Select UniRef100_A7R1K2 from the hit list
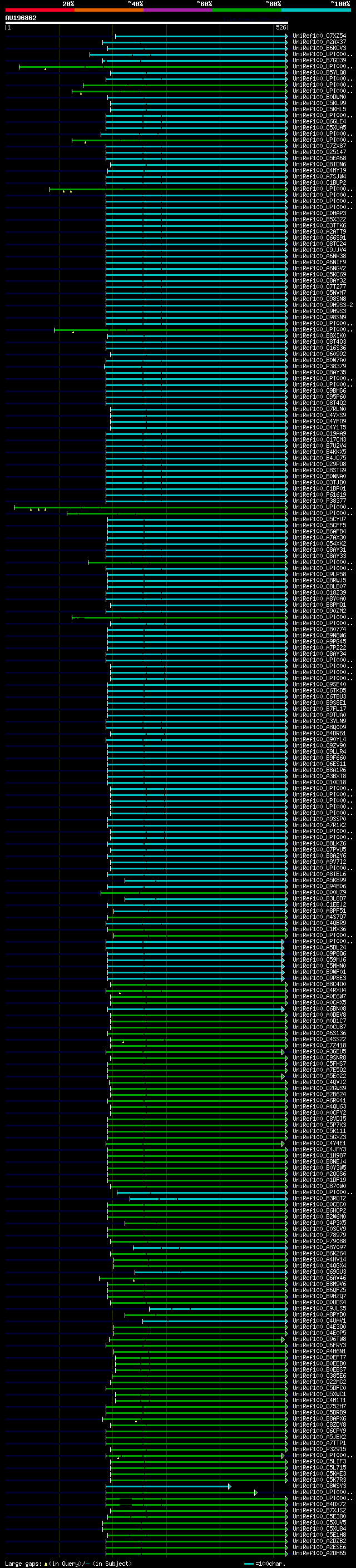 point(319,825)
